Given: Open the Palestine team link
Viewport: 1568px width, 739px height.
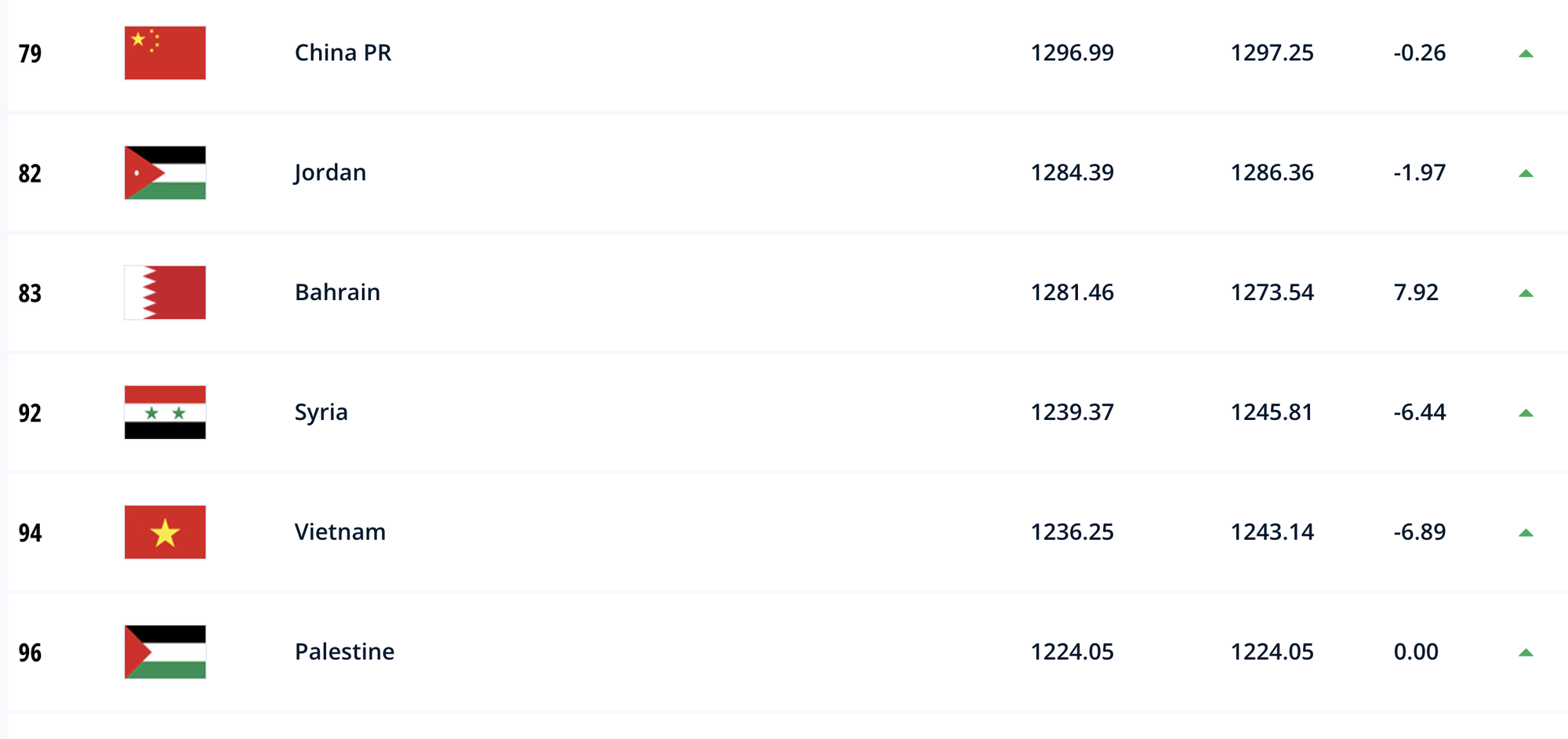Looking at the screenshot, I should [x=344, y=651].
